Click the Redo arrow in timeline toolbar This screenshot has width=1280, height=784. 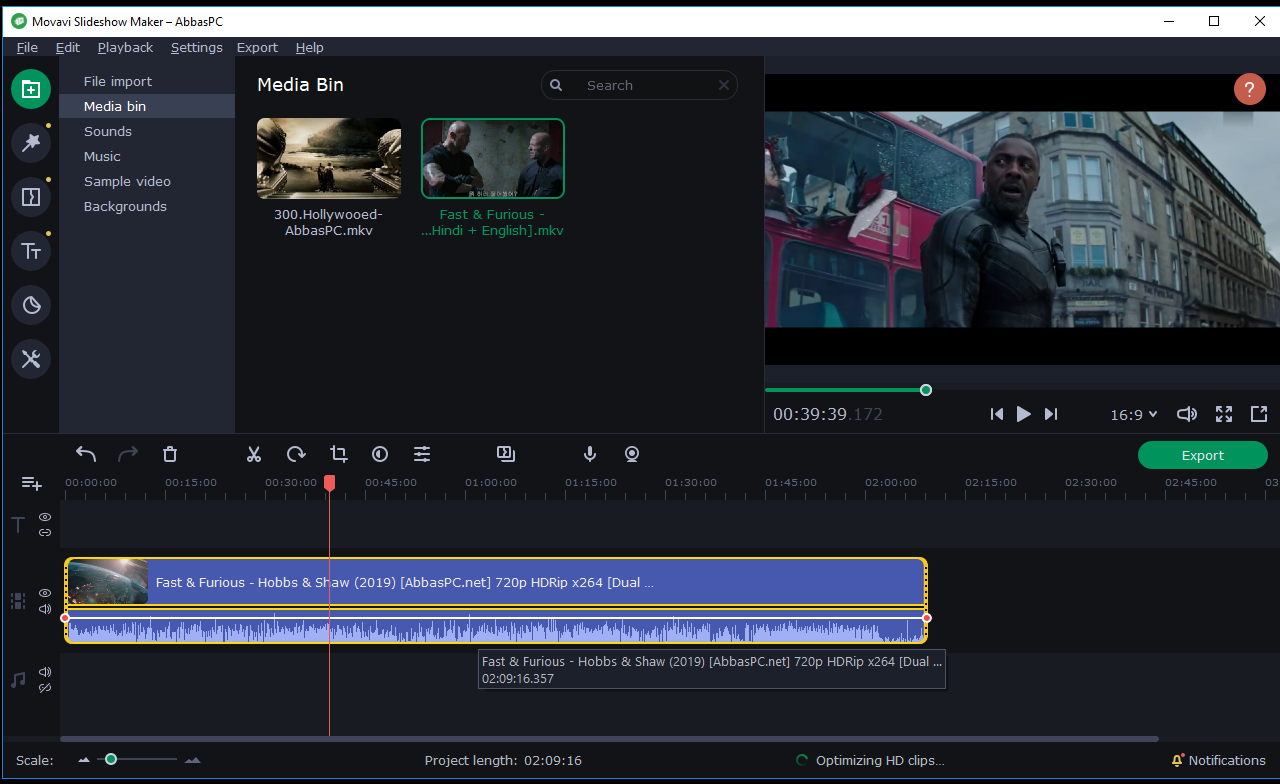click(x=128, y=454)
